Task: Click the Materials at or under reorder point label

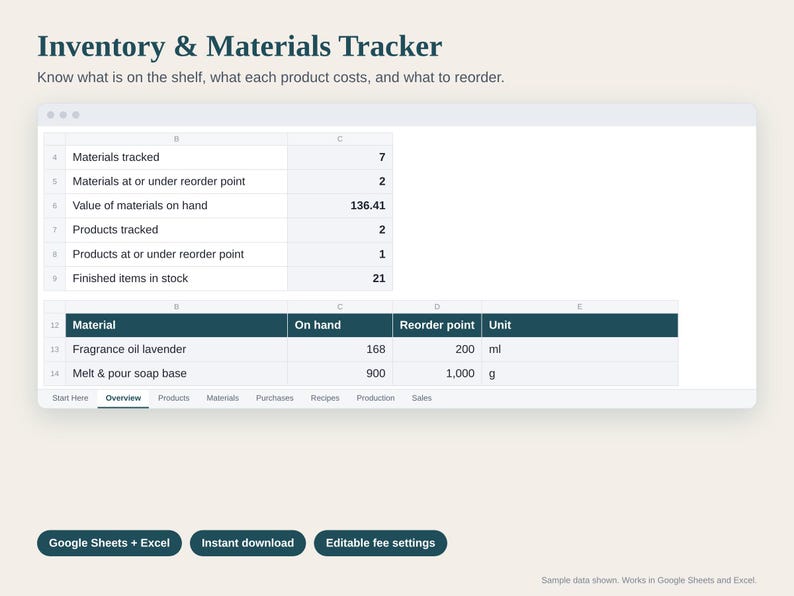Action: pyautogui.click(x=176, y=181)
